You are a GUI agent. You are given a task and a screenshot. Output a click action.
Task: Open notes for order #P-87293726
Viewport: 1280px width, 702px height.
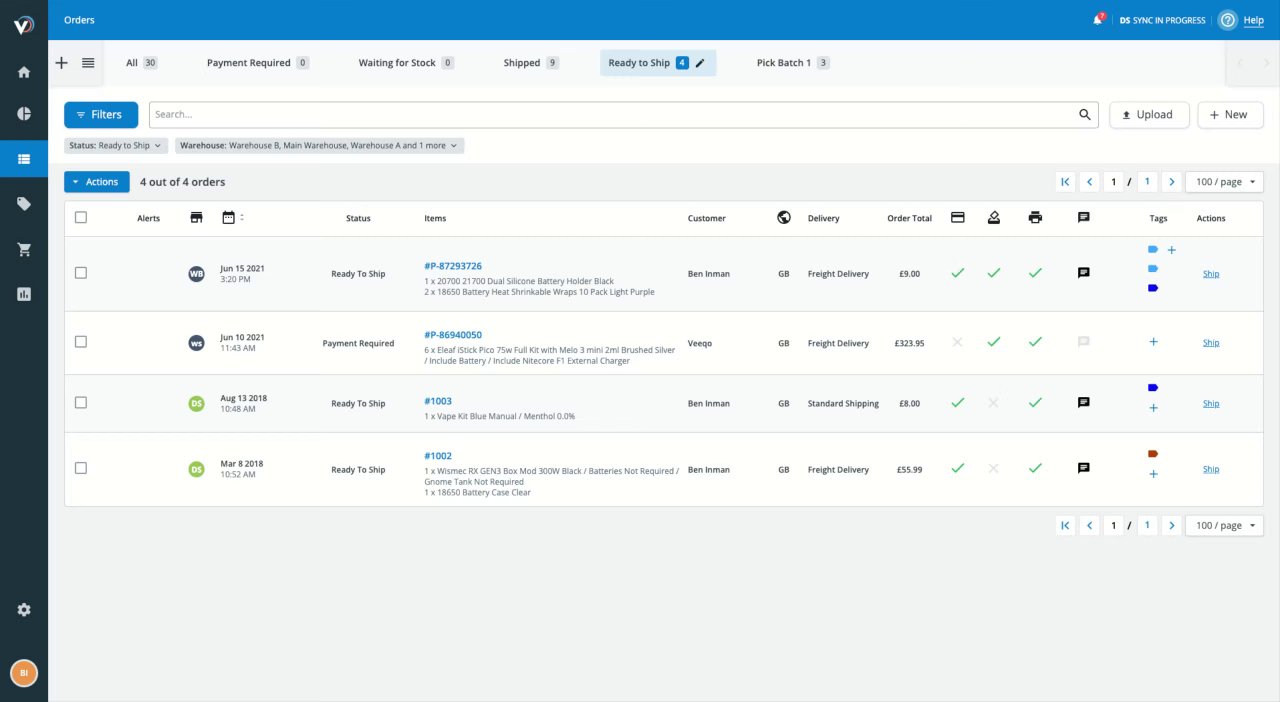[x=1084, y=273]
